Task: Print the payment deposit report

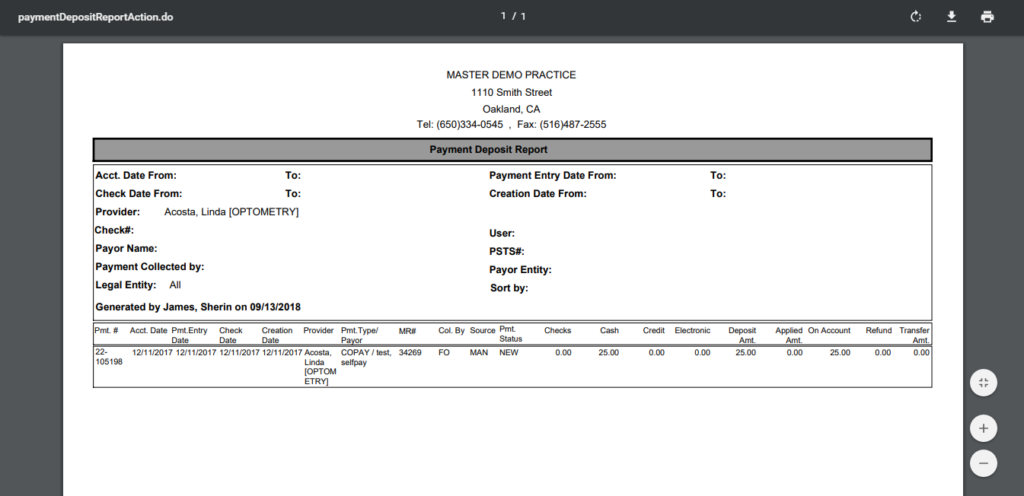Action: (x=987, y=17)
